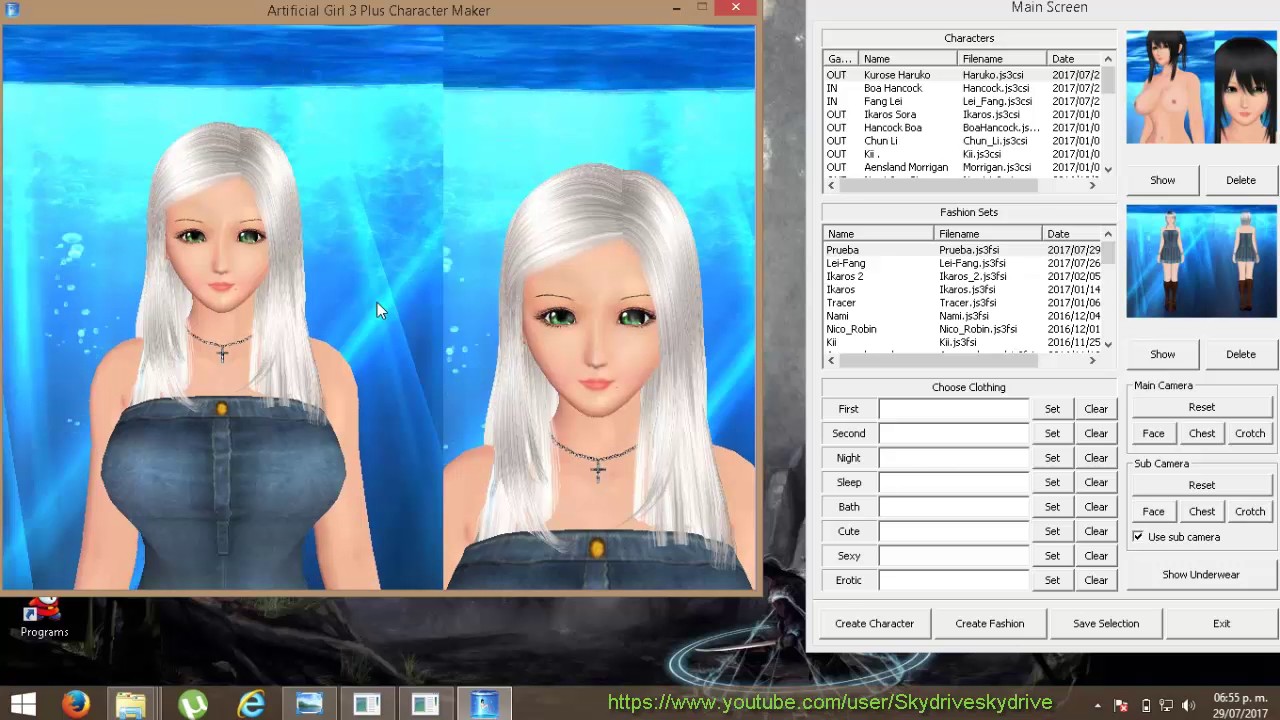The image size is (1280, 720).
Task: Launch Firefox from the taskbar
Action: [76, 704]
